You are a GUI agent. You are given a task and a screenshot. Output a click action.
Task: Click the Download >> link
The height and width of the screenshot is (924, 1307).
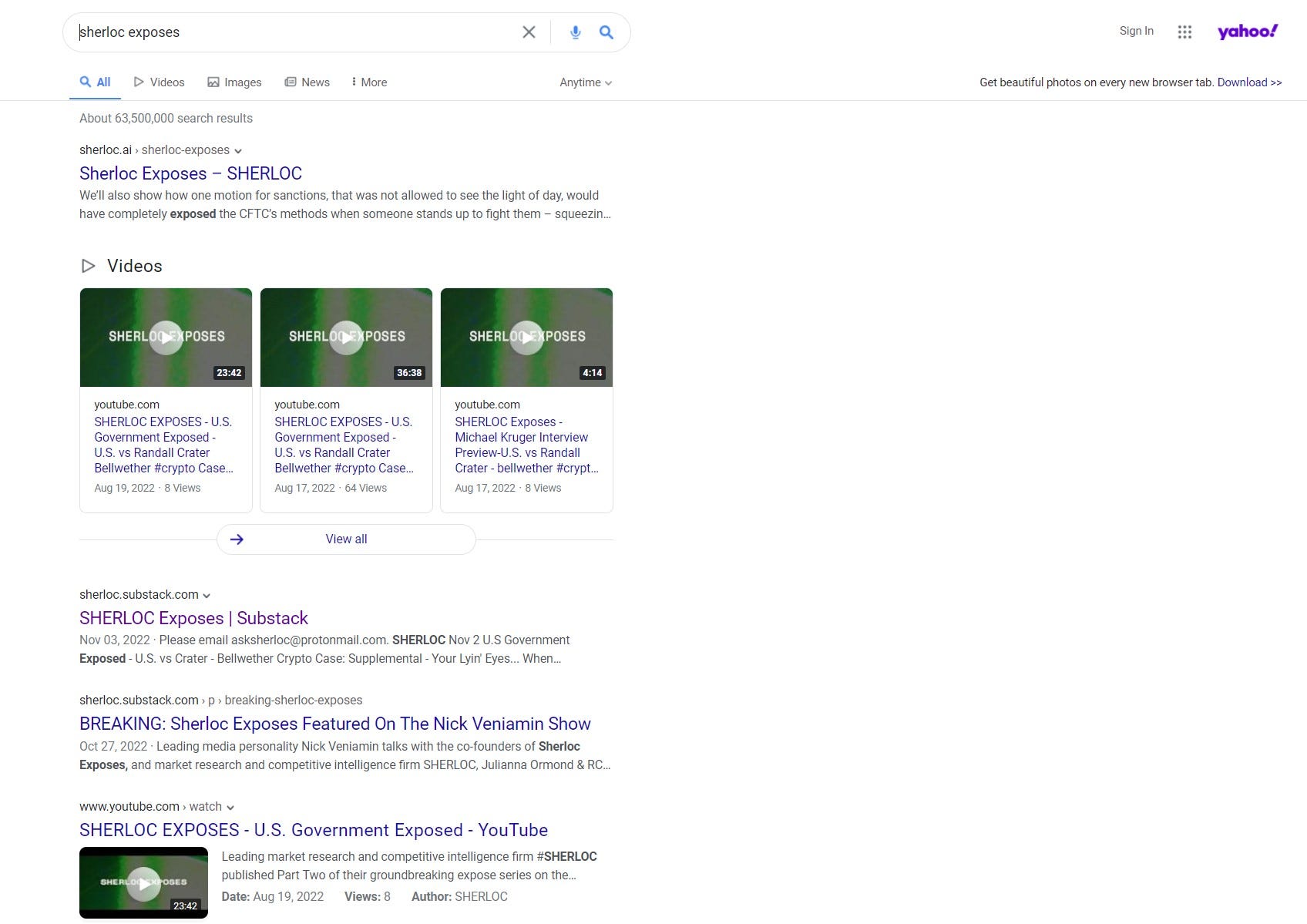[x=1249, y=82]
